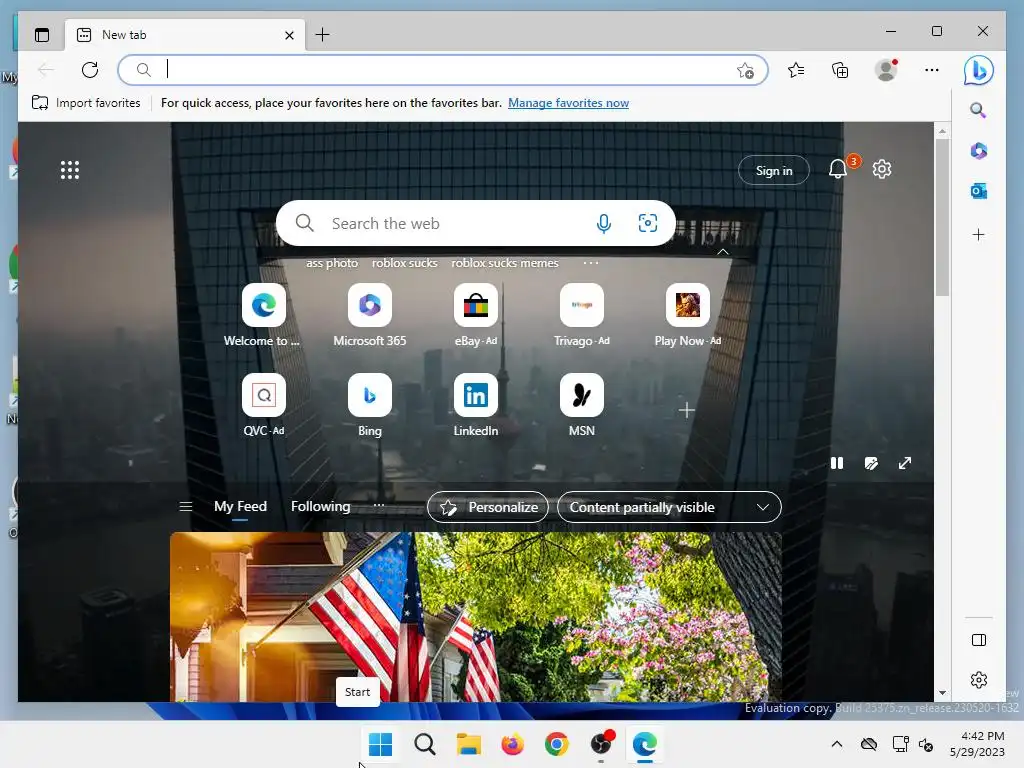
Task: Start visual image search
Action: click(x=648, y=223)
